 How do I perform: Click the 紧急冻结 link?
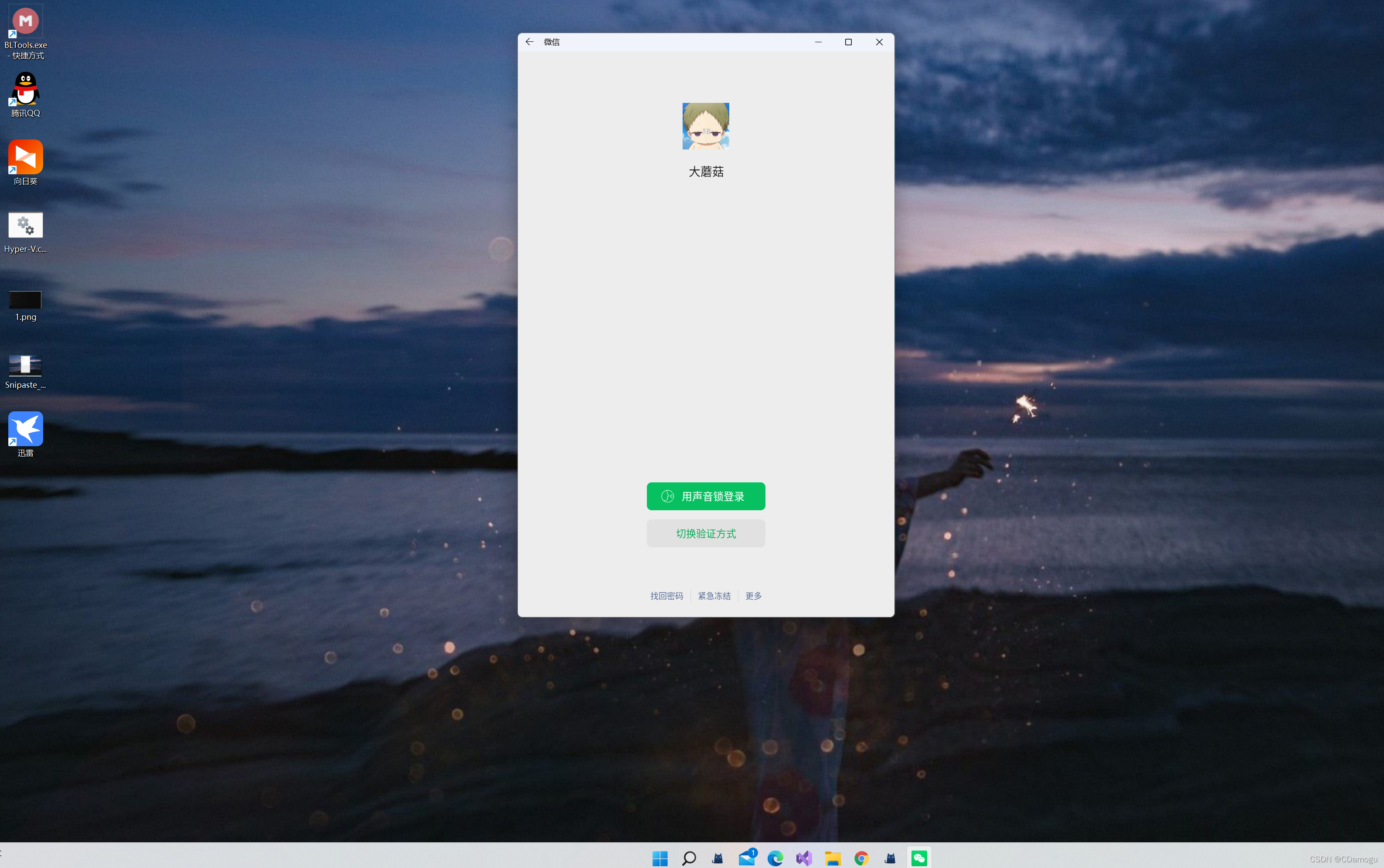click(x=714, y=596)
